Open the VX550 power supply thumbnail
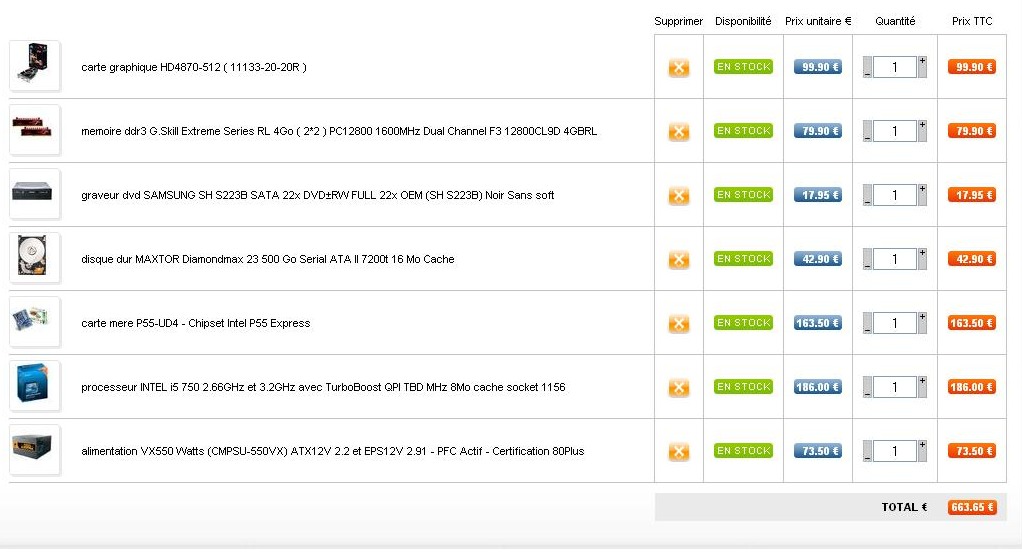This screenshot has width=1022, height=554. tap(35, 449)
